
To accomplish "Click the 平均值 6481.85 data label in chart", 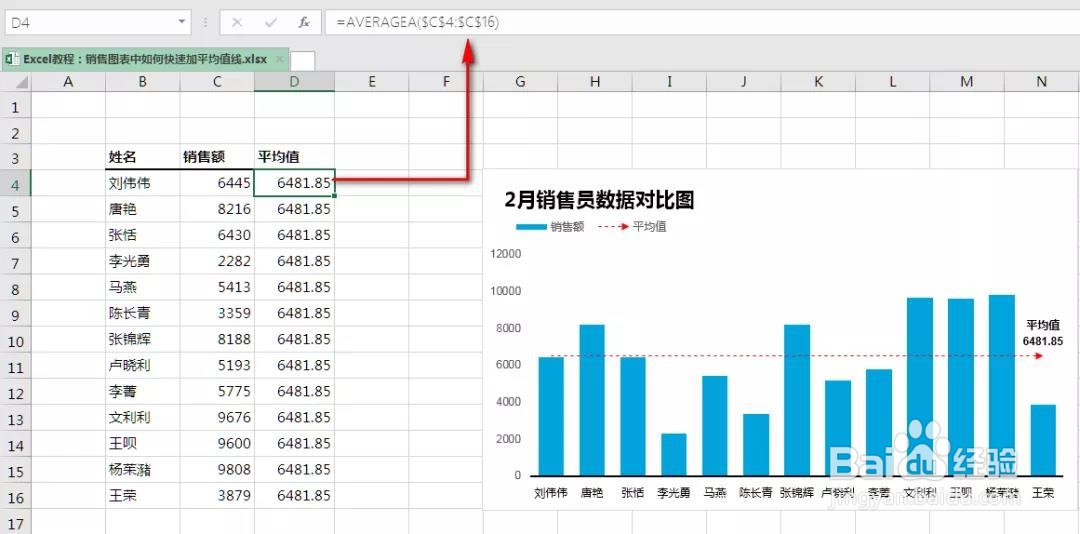I will pyautogui.click(x=1042, y=333).
